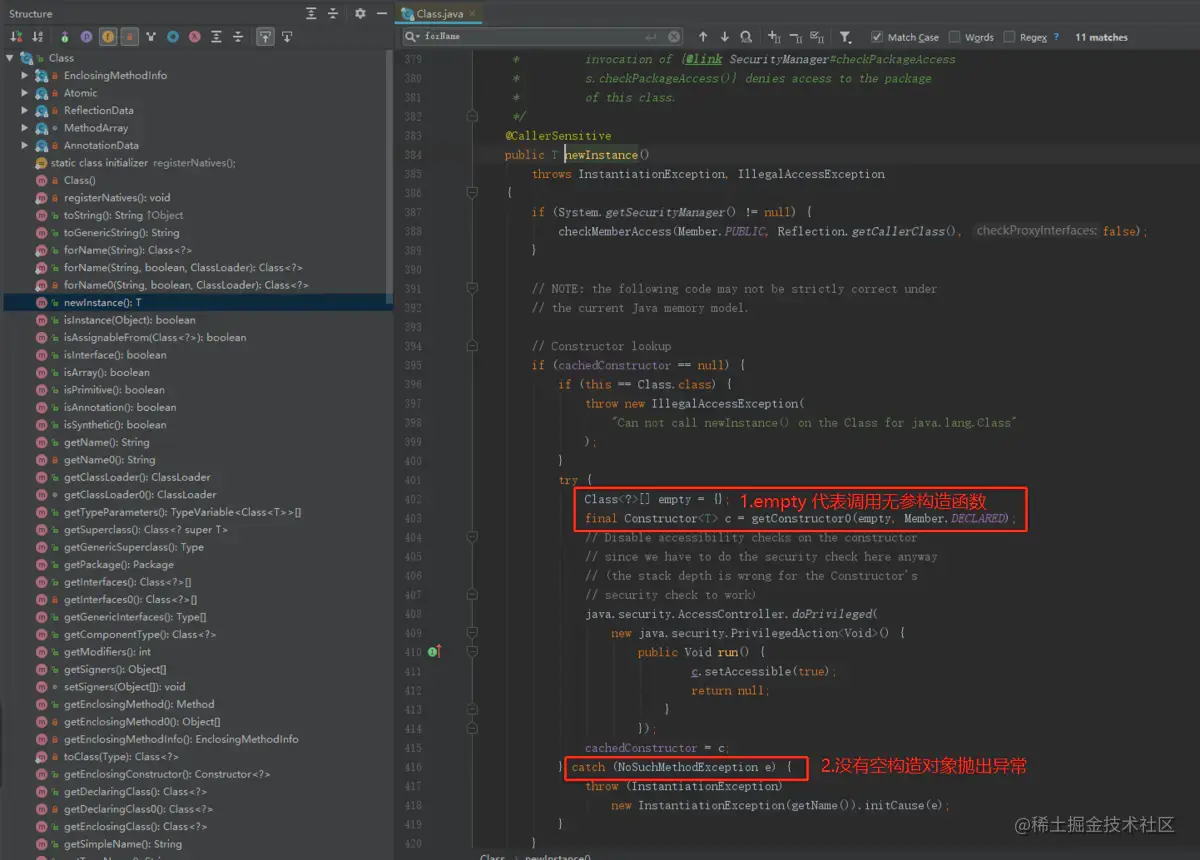Expand the AnnotationData node
1200x860 pixels.
25,145
